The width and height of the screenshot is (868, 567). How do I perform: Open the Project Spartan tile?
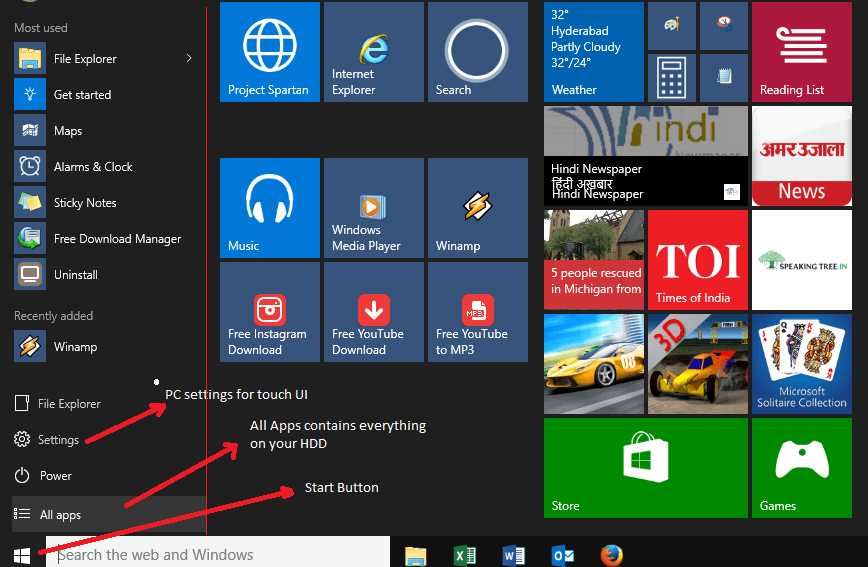click(270, 52)
